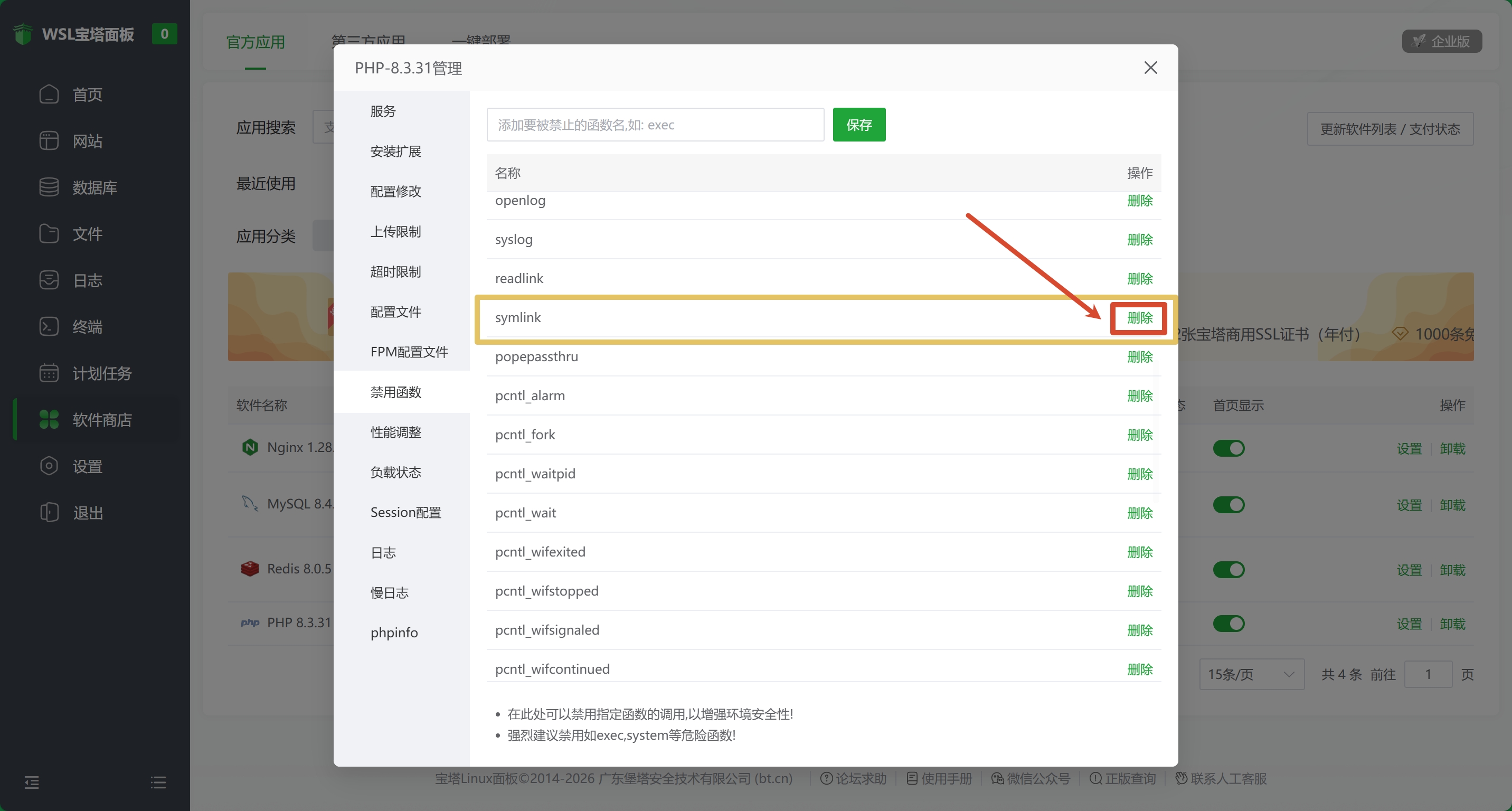Click the 微信公众号 WeChat icon in footer
The image size is (1512, 811).
pyautogui.click(x=997, y=778)
